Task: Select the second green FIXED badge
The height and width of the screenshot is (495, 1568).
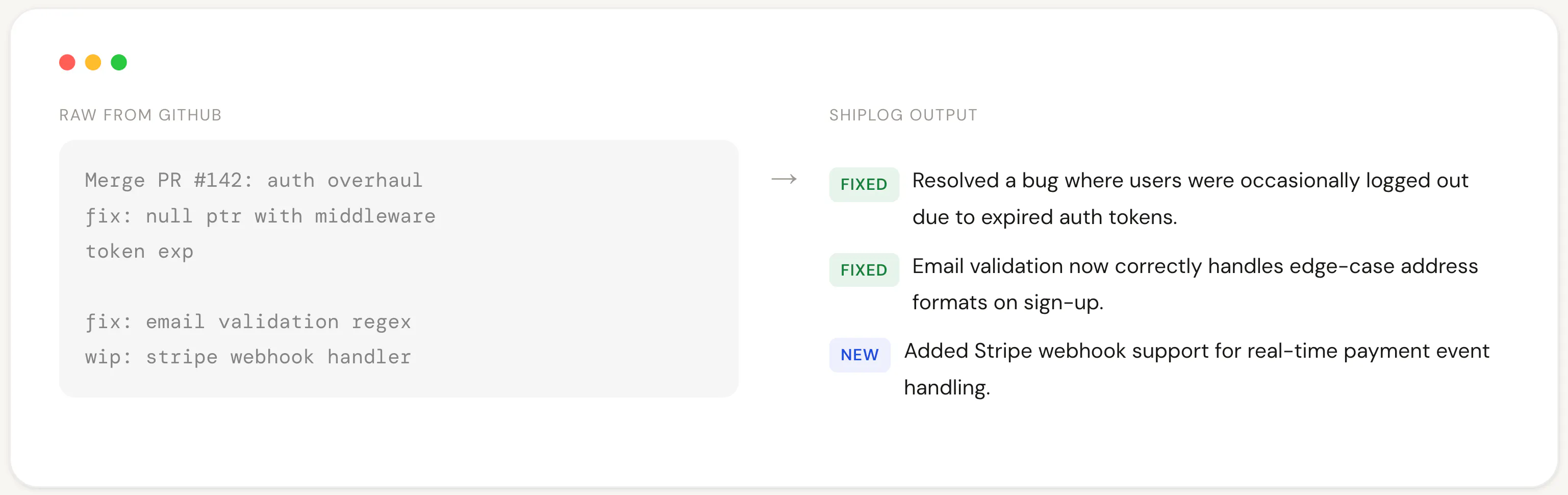Action: click(864, 270)
